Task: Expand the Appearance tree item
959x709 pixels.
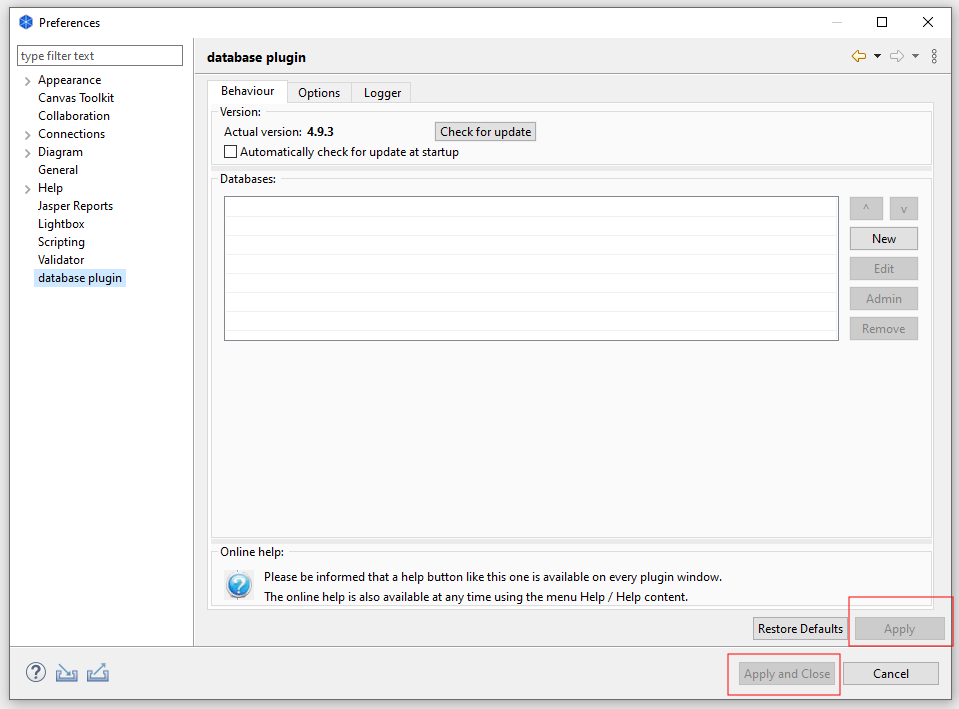Action: 27,79
